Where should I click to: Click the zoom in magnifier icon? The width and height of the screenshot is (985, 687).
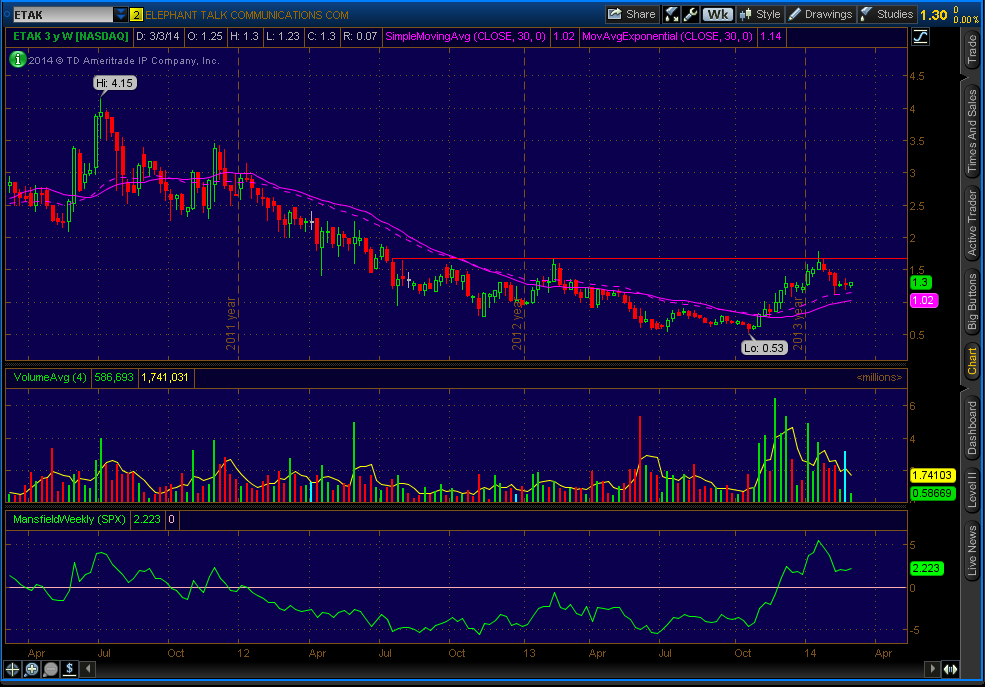[x=32, y=668]
